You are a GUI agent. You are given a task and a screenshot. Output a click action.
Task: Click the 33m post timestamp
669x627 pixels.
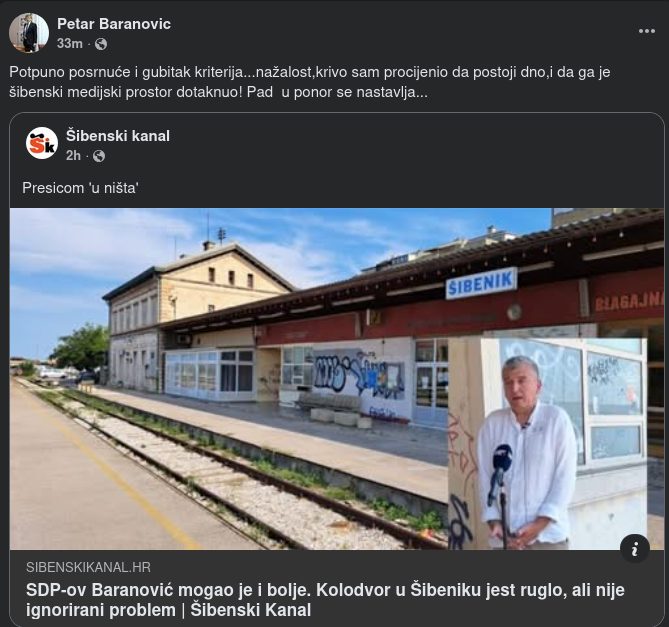[x=70, y=44]
